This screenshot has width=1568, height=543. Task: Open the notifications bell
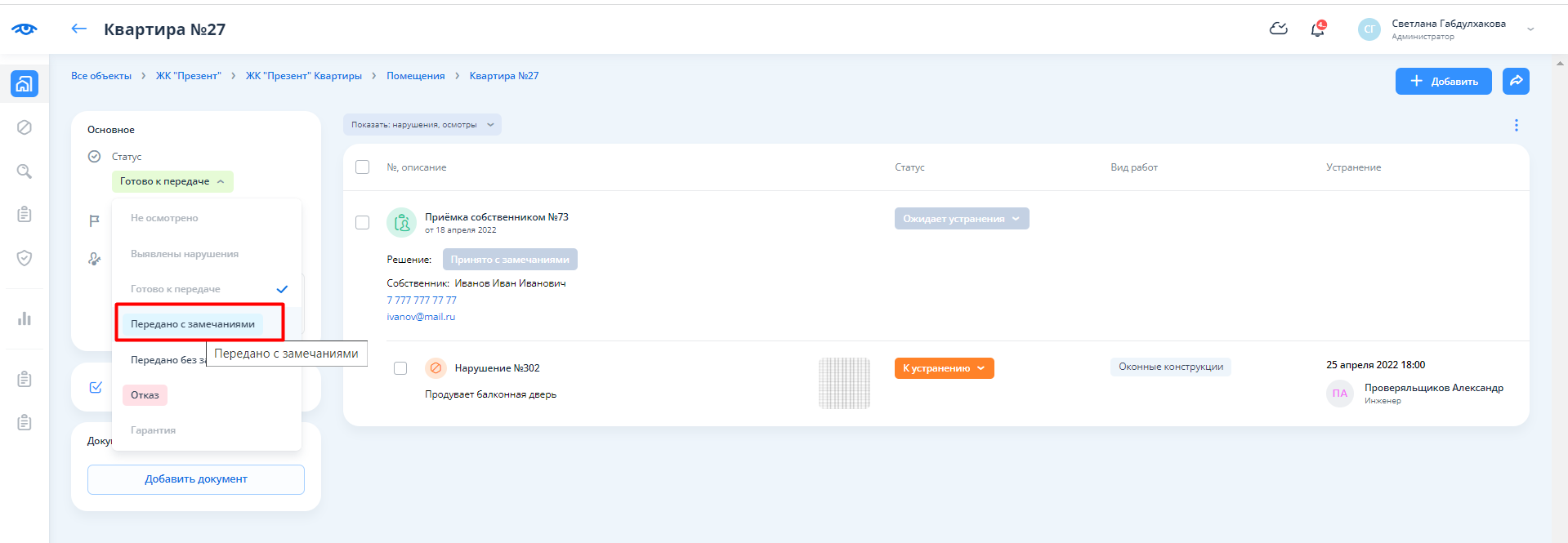click(1317, 29)
